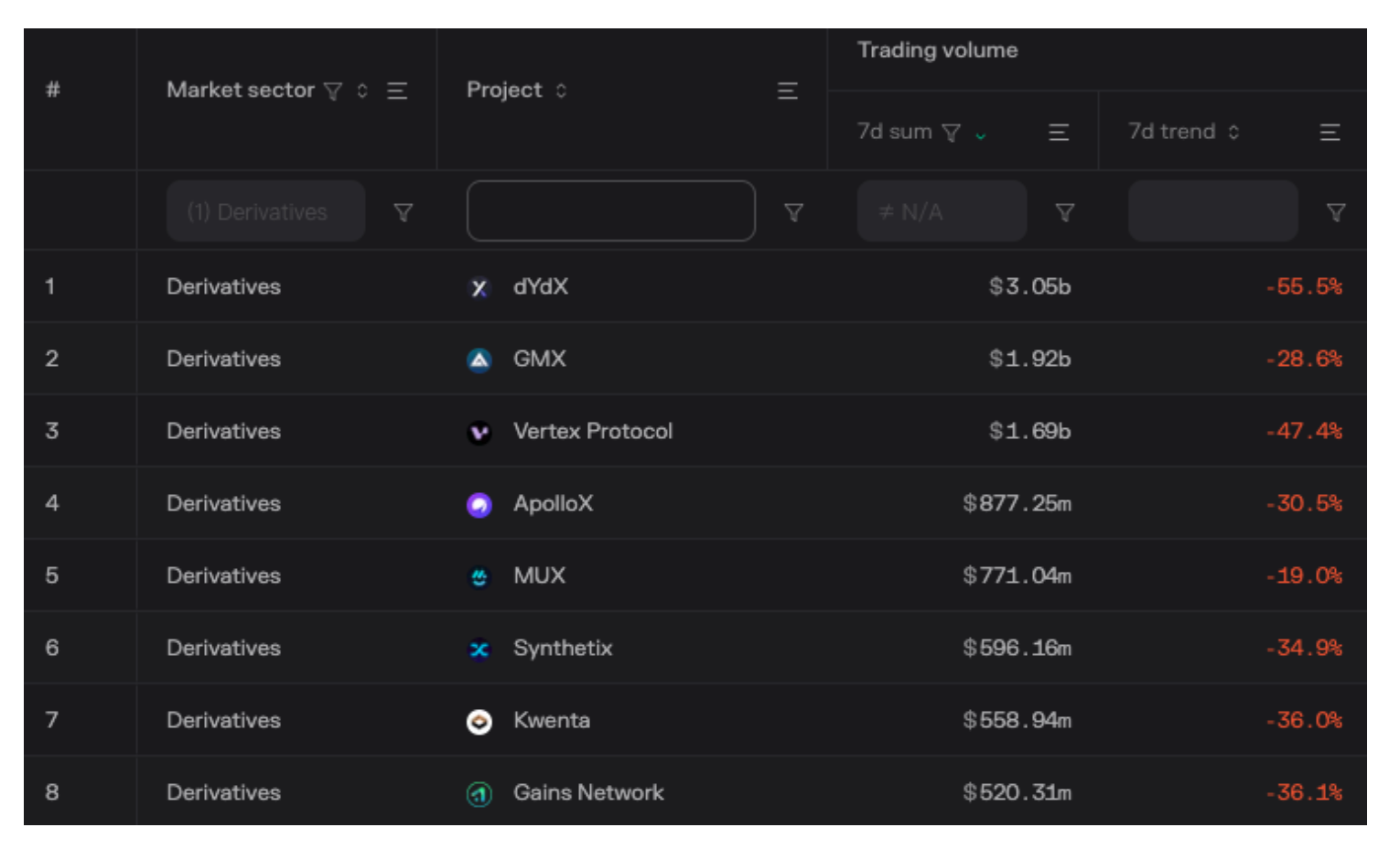
Task: Click the funnel beside the 7d trend filter
Action: tap(1336, 212)
